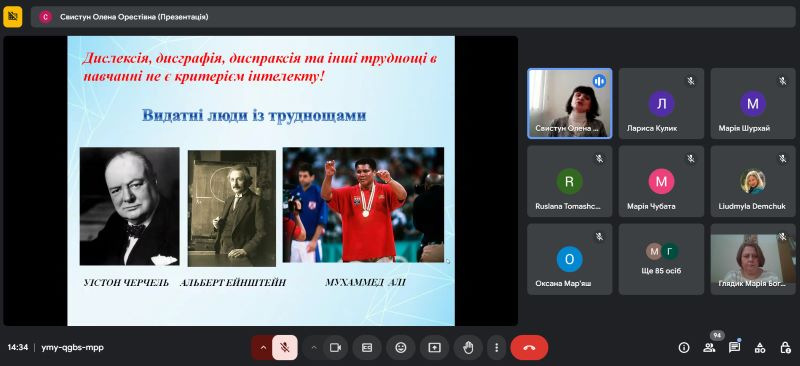Click muted mic icon on Ruslana tile
The image size is (800, 366).
[x=599, y=159]
